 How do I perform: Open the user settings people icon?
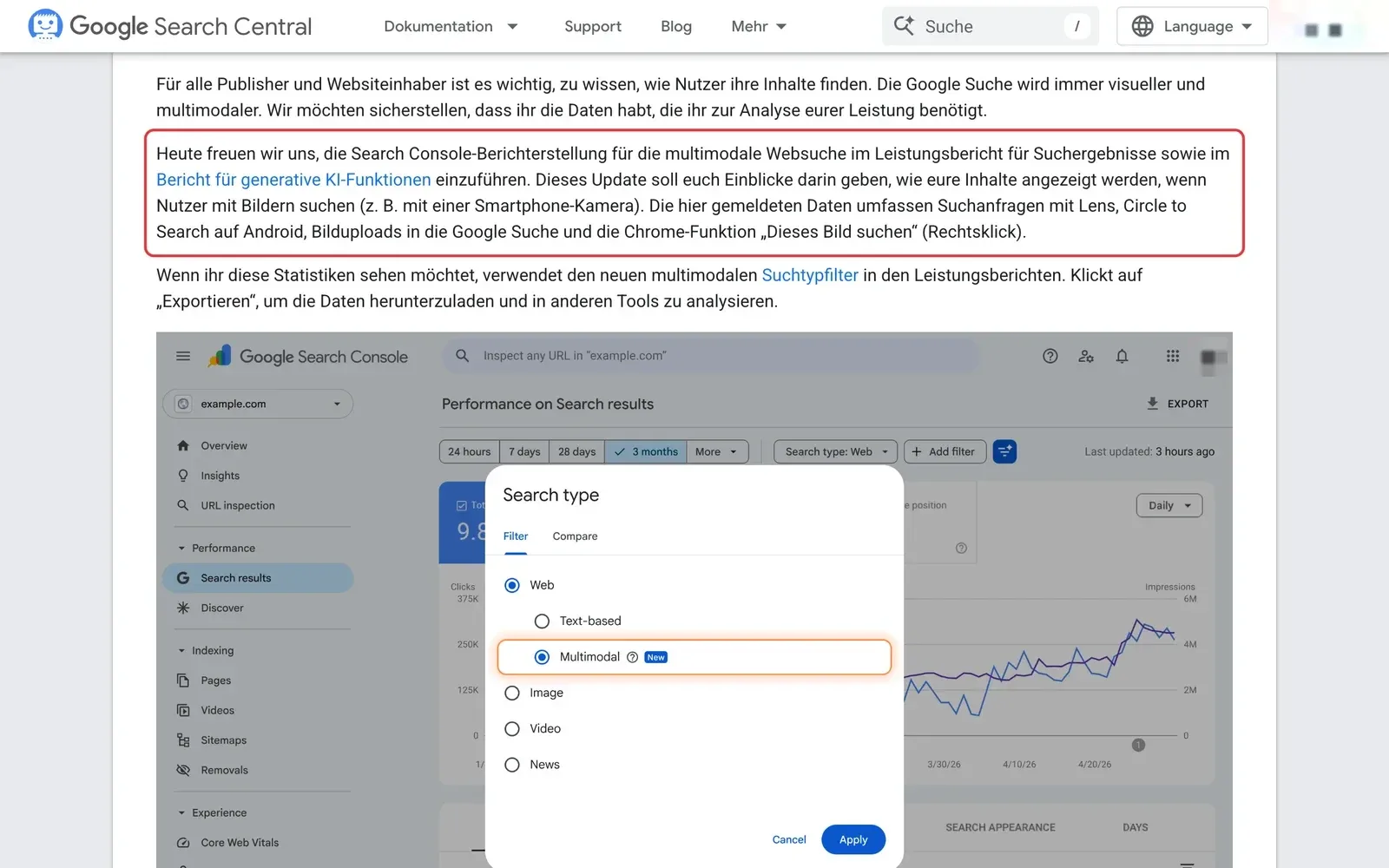pyautogui.click(x=1086, y=356)
